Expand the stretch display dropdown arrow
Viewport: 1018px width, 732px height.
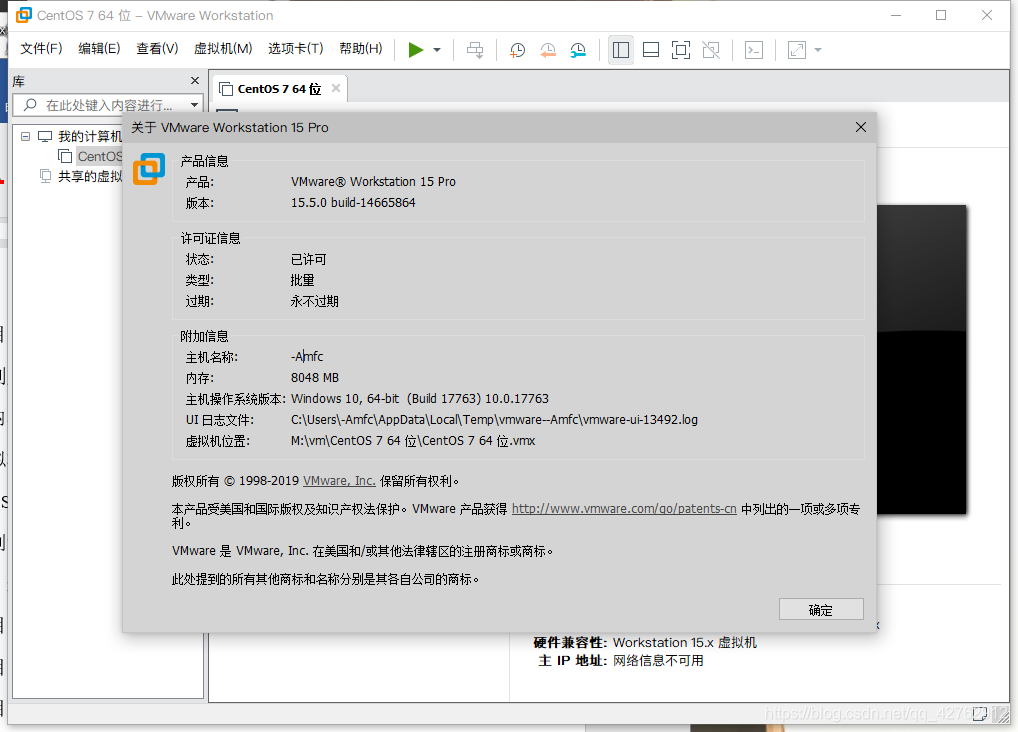(x=818, y=50)
